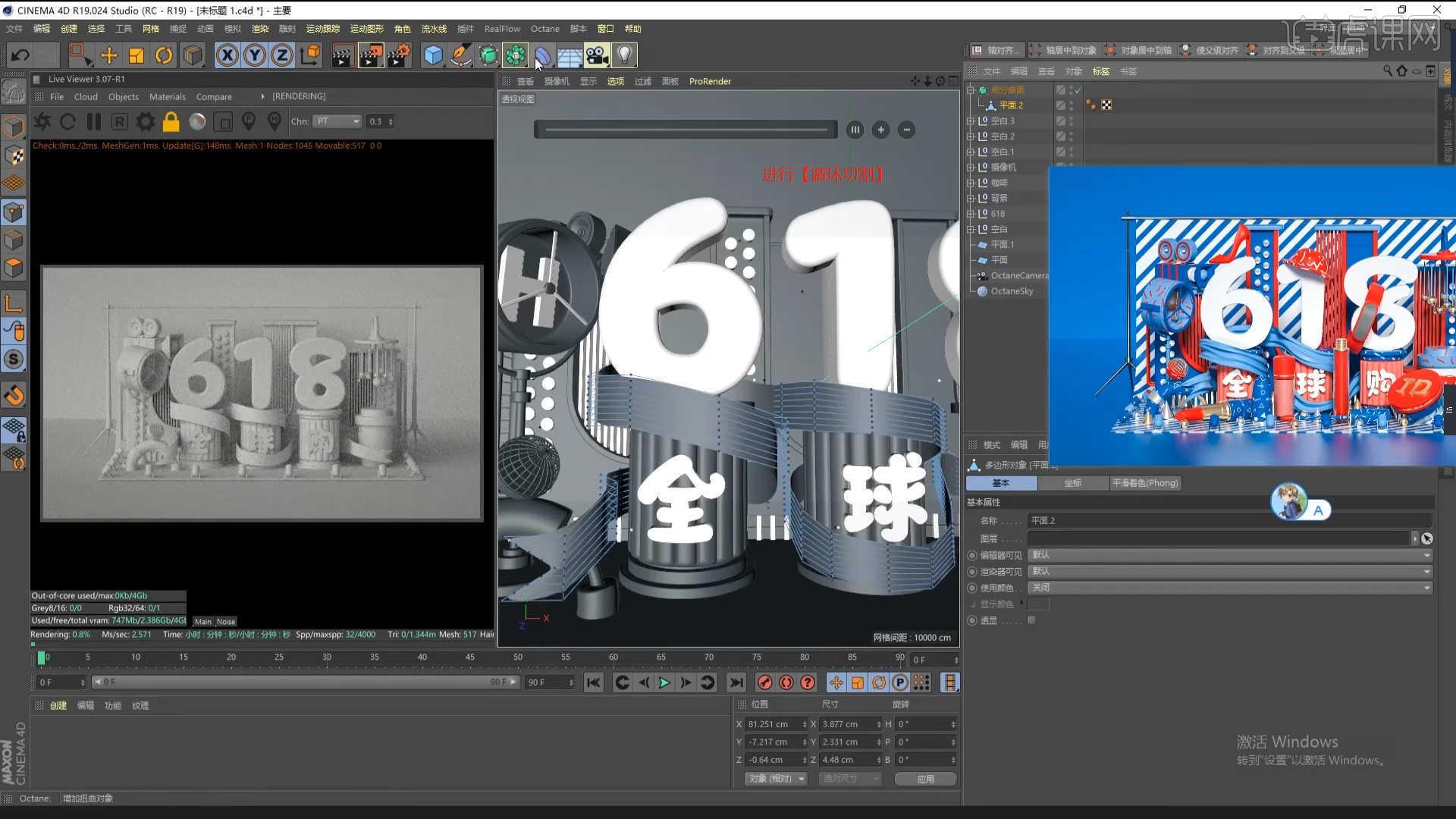Image resolution: width=1456 pixels, height=819 pixels.
Task: Switch to the 坐标 tab in Attributes
Action: click(1073, 483)
